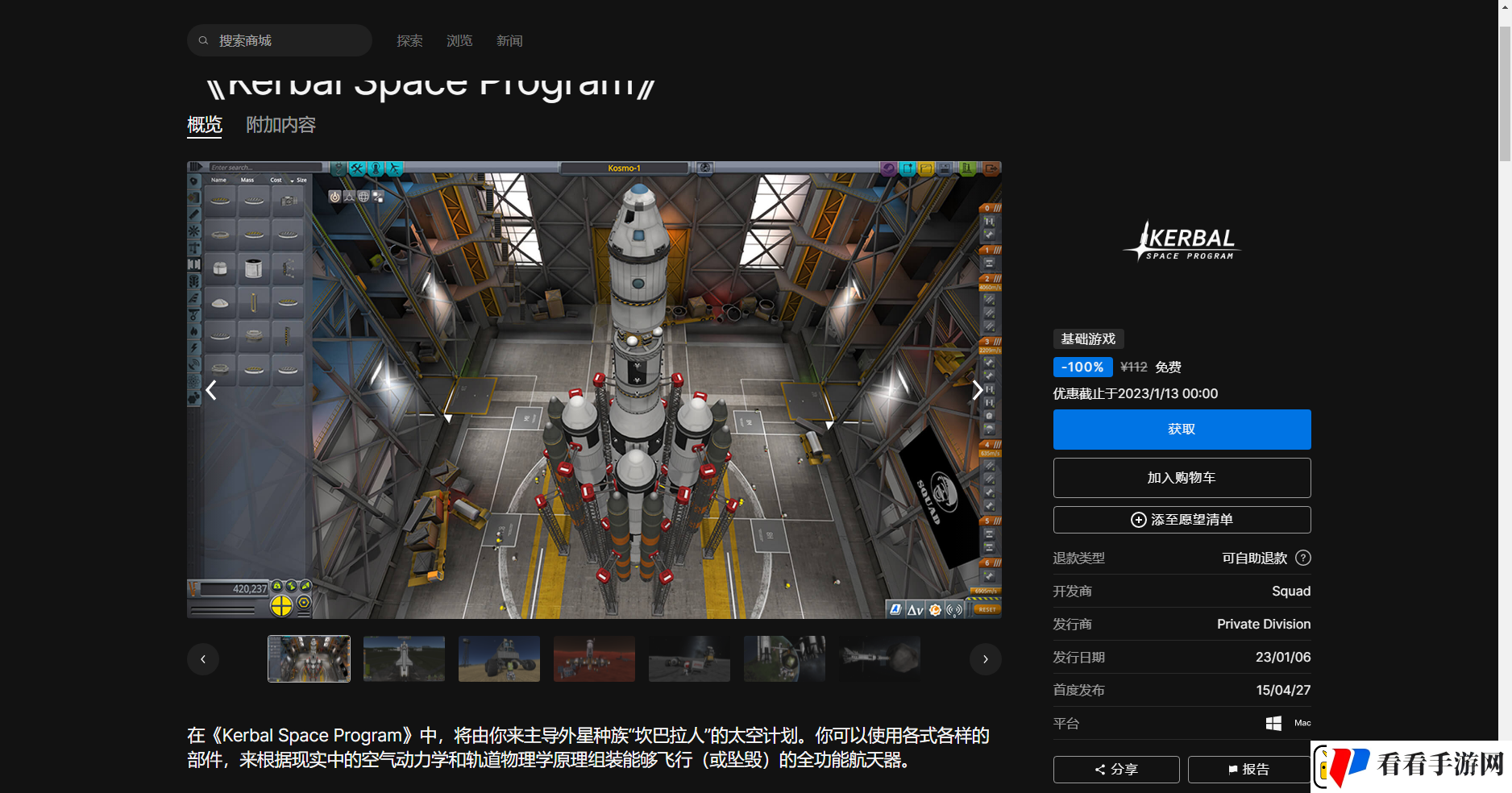Screen dimensions: 1512x793
Task: Click the -100% discount badge
Action: pos(1082,367)
